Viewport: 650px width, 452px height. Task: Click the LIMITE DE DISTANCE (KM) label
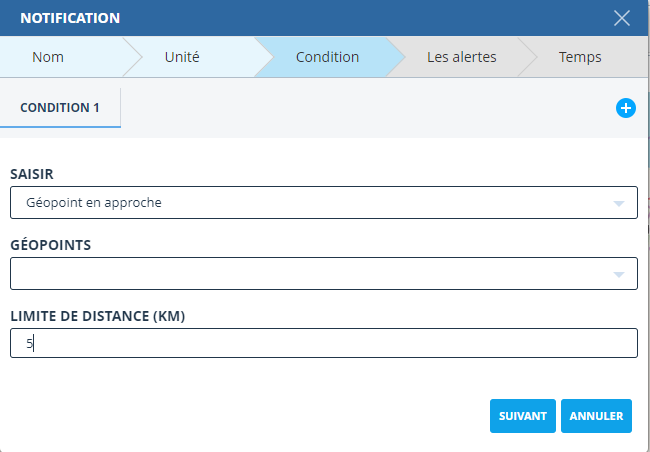[98, 316]
